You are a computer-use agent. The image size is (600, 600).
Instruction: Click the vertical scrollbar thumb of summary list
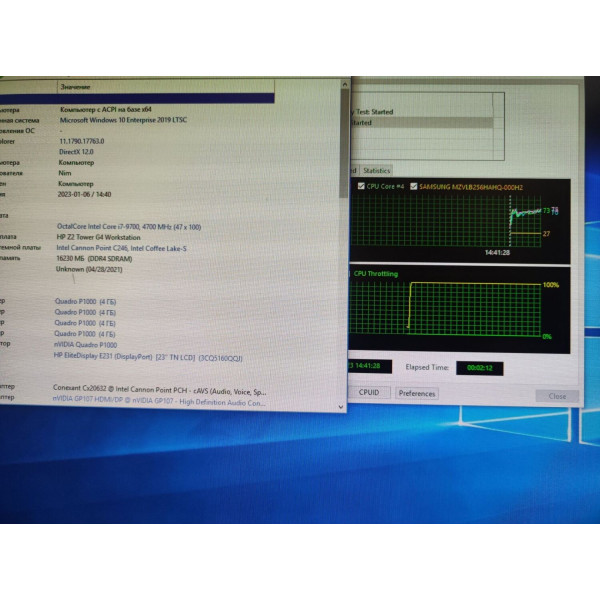click(x=344, y=143)
